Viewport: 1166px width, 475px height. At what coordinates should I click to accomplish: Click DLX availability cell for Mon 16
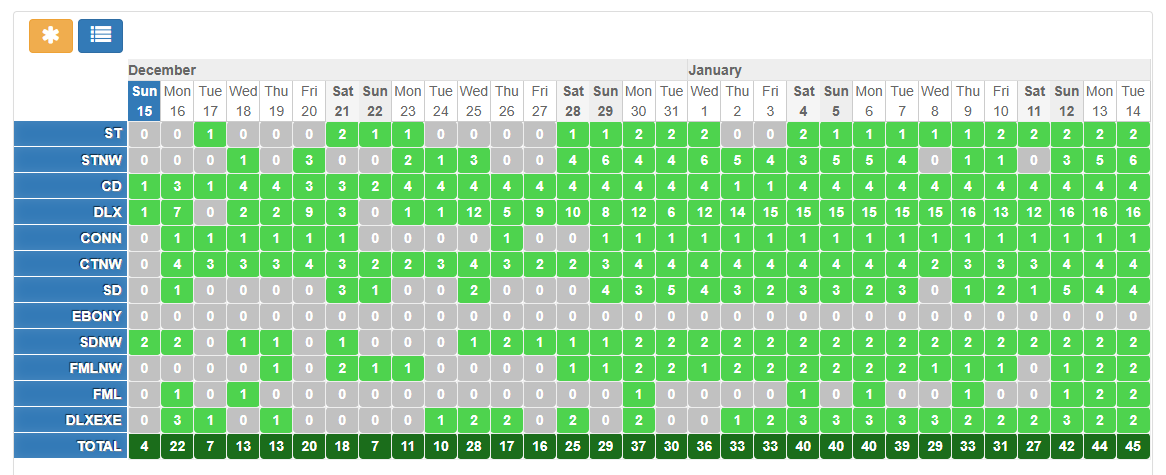[x=177, y=212]
